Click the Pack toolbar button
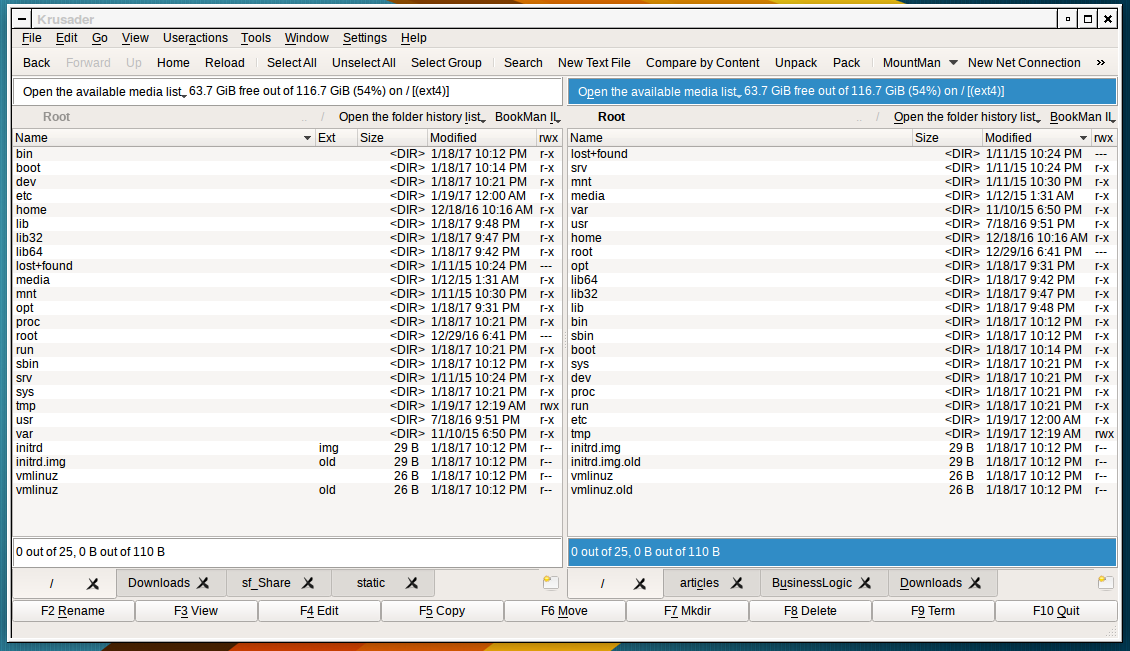This screenshot has height=651, width=1130. (846, 63)
